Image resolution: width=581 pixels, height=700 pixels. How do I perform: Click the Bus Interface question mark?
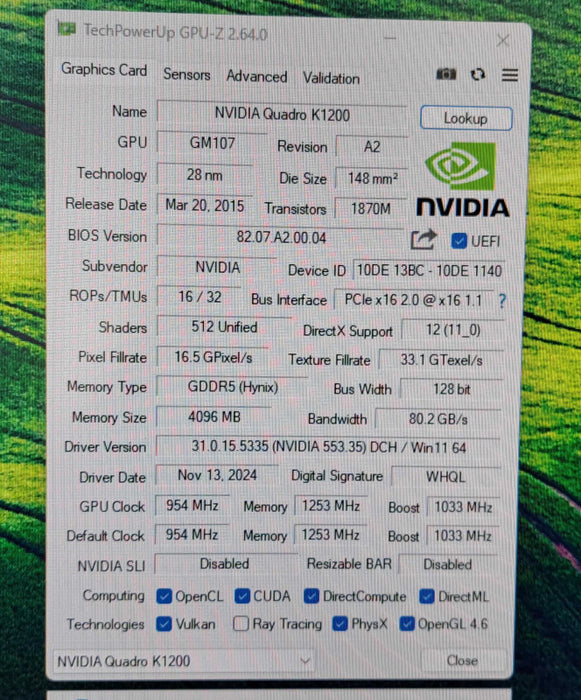click(502, 301)
